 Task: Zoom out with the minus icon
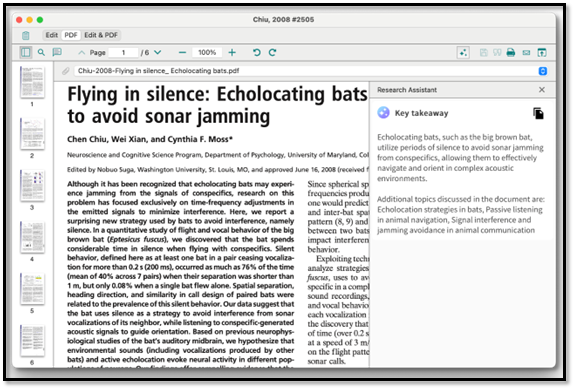click(x=182, y=53)
